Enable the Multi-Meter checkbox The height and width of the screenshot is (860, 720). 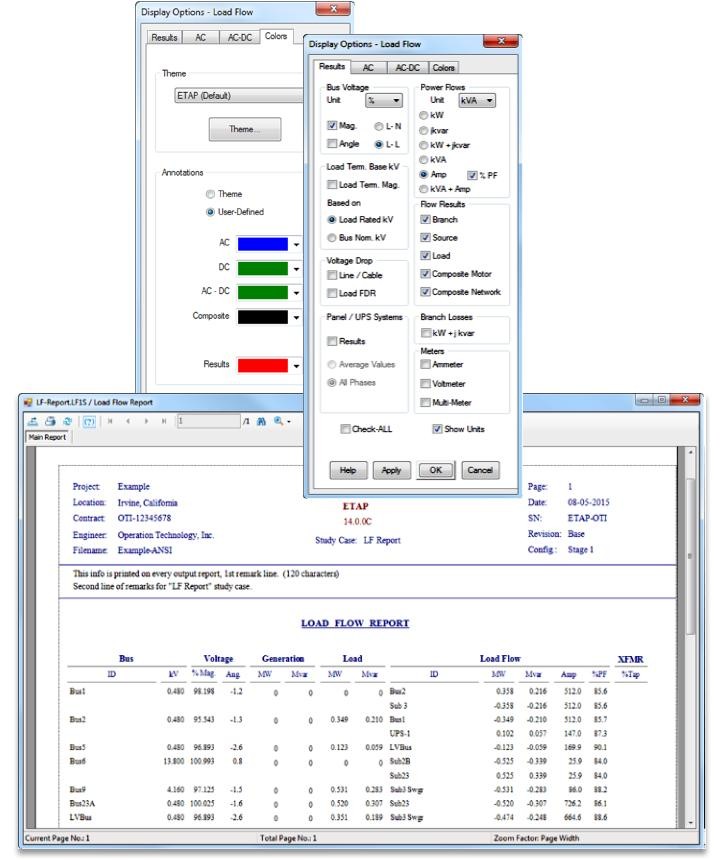(425, 403)
